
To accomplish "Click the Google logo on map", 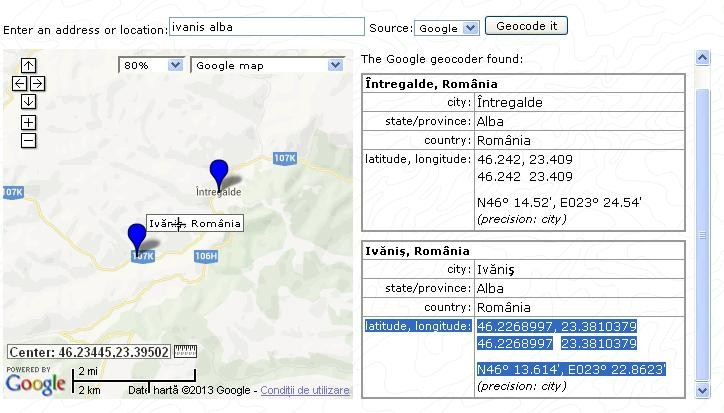I will (x=36, y=383).
